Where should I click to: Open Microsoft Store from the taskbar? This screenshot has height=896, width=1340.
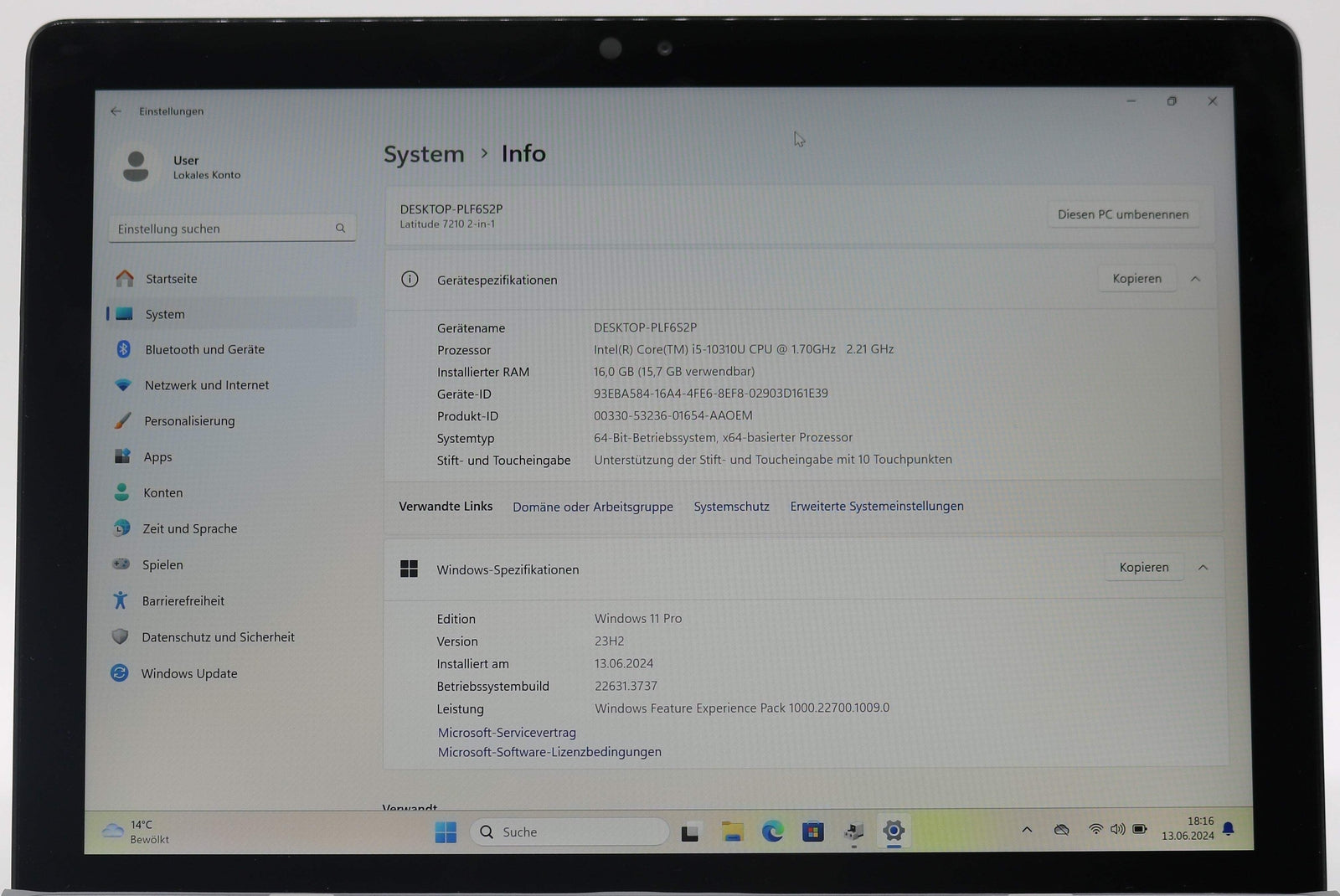812,832
